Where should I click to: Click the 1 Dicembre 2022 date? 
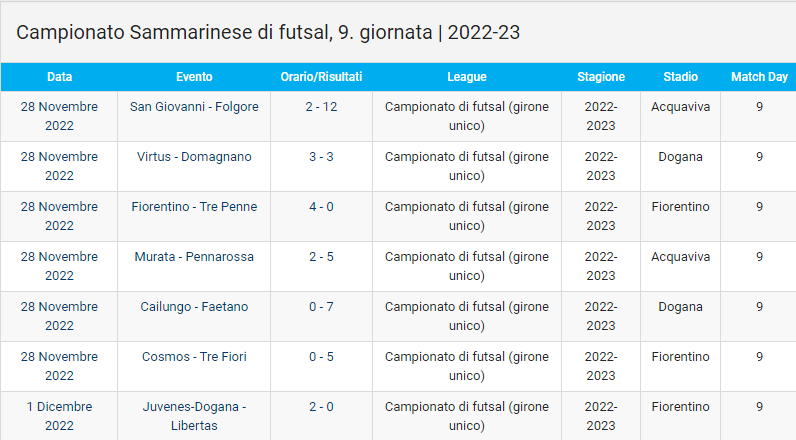59,416
